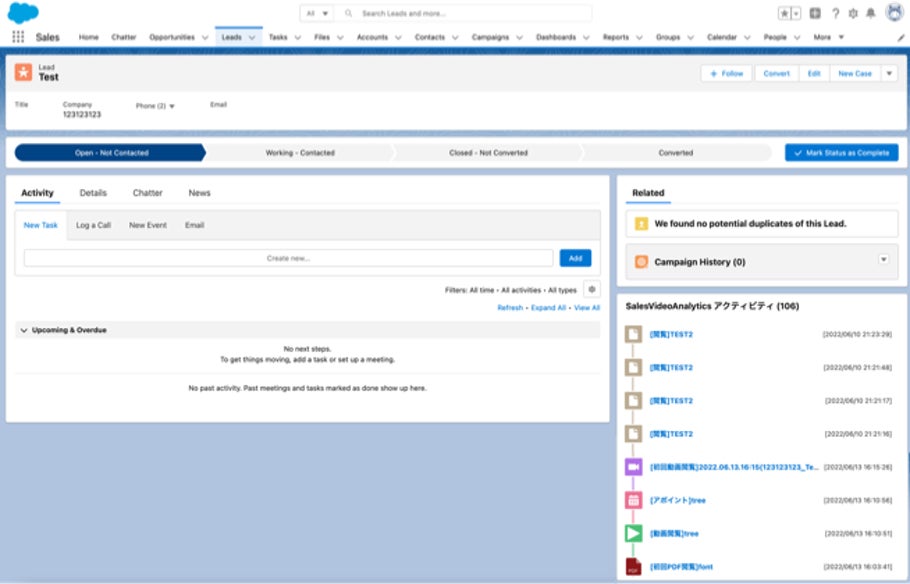Select the Log a Call tab
The height and width of the screenshot is (584, 910).
point(93,225)
